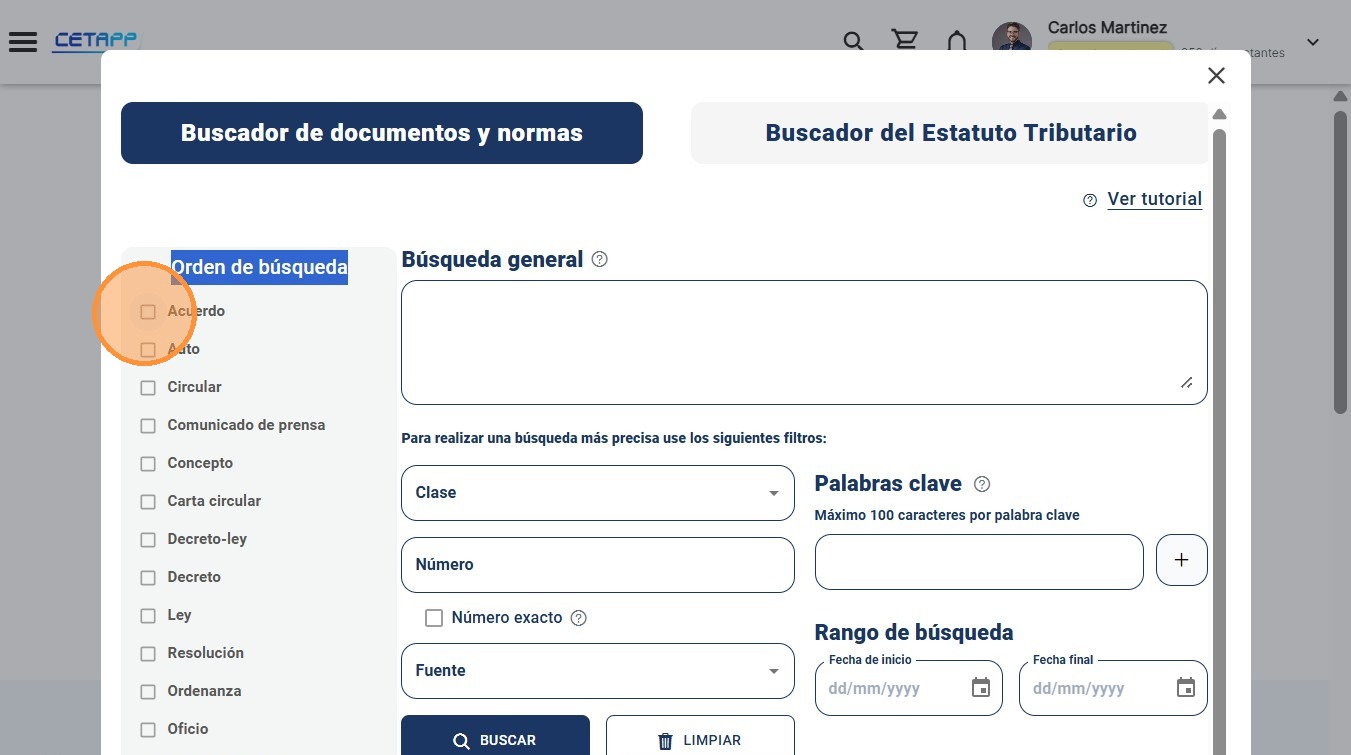Image resolution: width=1351 pixels, height=755 pixels.
Task: Add keyword with the plus button
Action: click(1182, 560)
